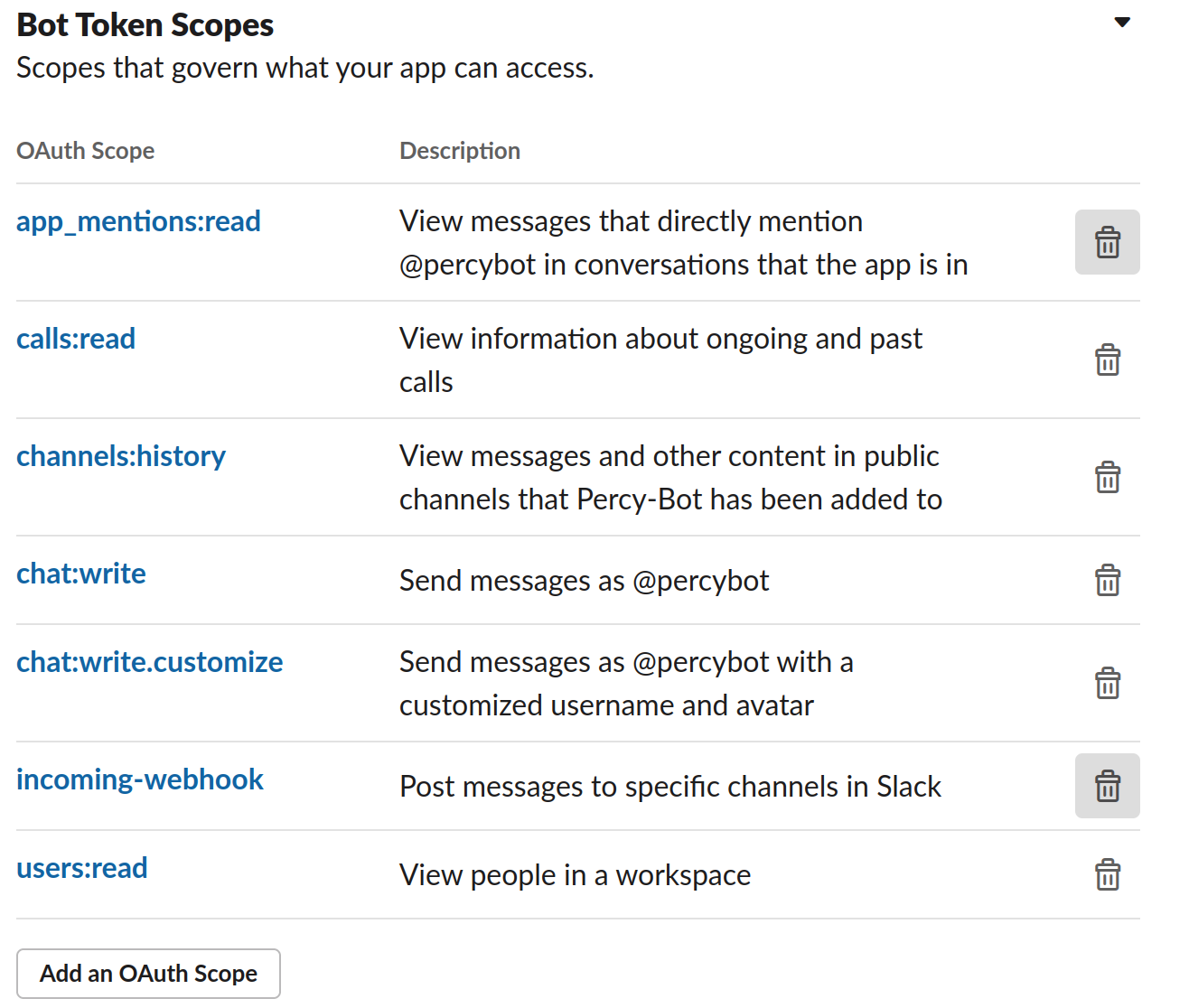Click 'Post messages to specific channels' description
The height and width of the screenshot is (1008, 1189).
pos(670,787)
